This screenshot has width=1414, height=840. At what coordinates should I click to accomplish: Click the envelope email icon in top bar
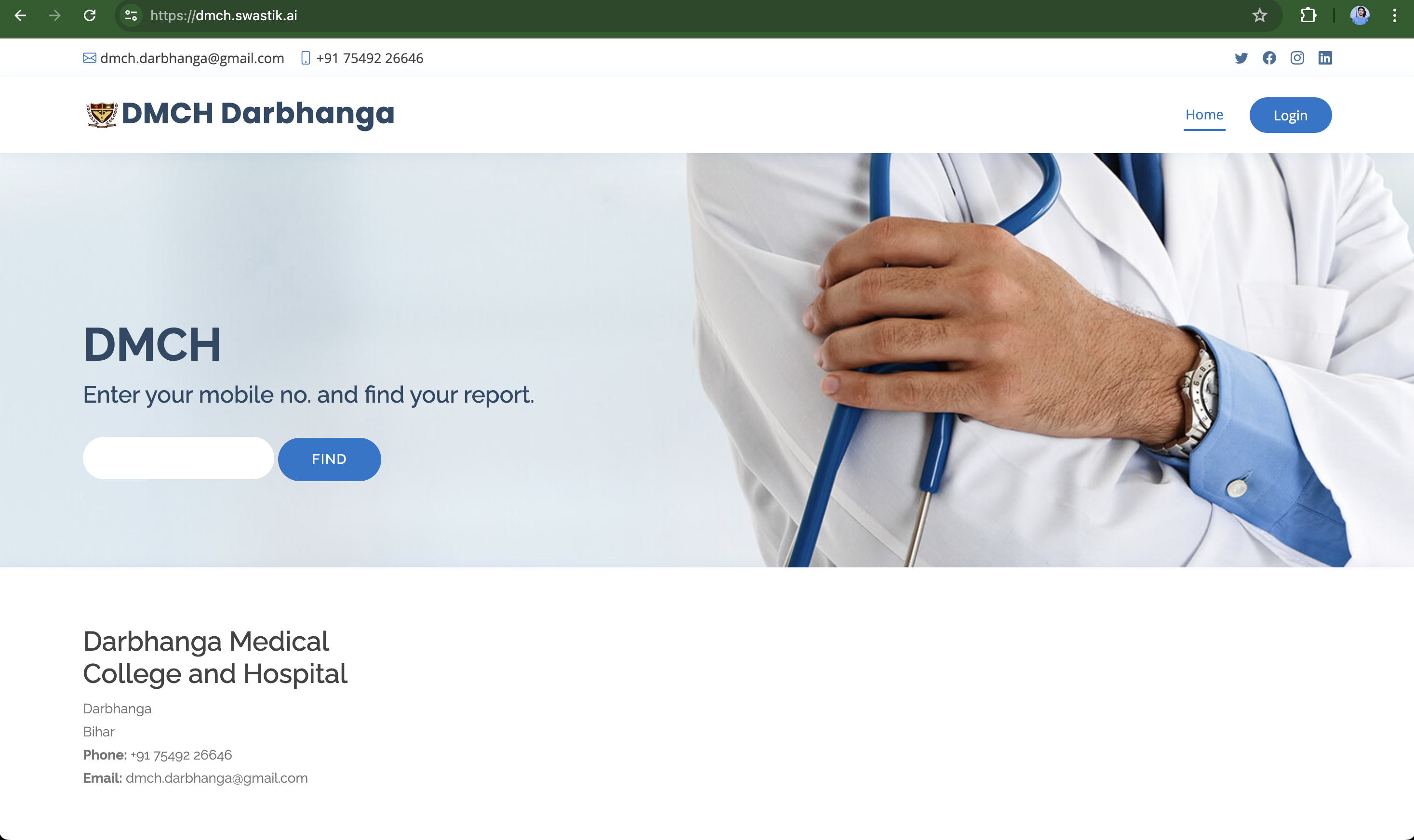90,58
